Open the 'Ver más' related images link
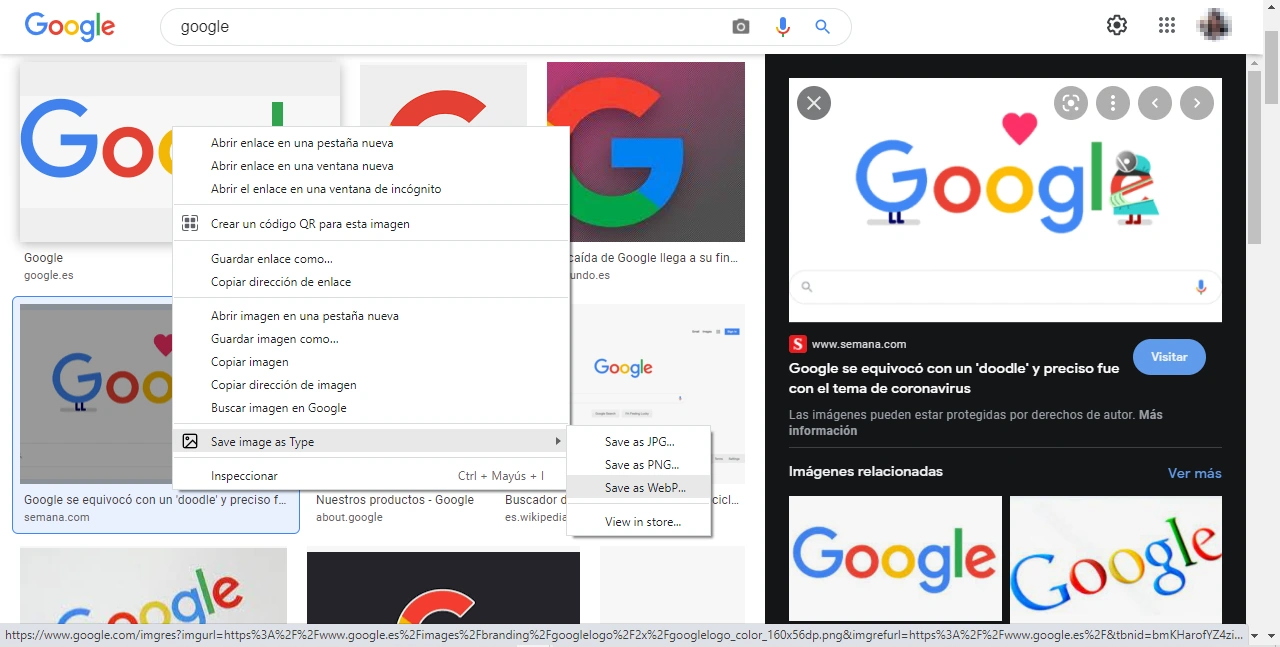Viewport: 1280px width, 647px height. click(x=1194, y=473)
